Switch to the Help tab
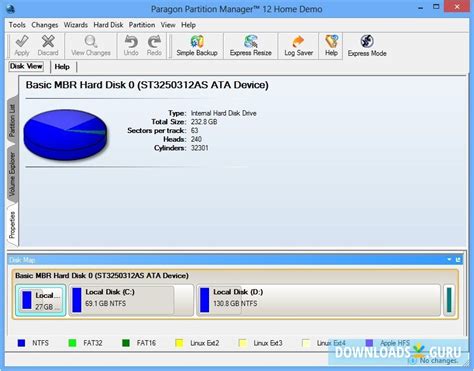This screenshot has height=371, width=474. click(x=62, y=67)
